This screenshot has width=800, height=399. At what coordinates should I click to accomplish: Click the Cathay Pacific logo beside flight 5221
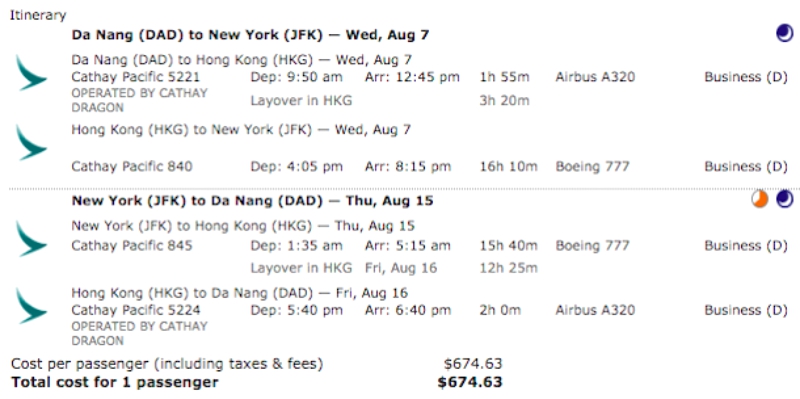pos(31,73)
